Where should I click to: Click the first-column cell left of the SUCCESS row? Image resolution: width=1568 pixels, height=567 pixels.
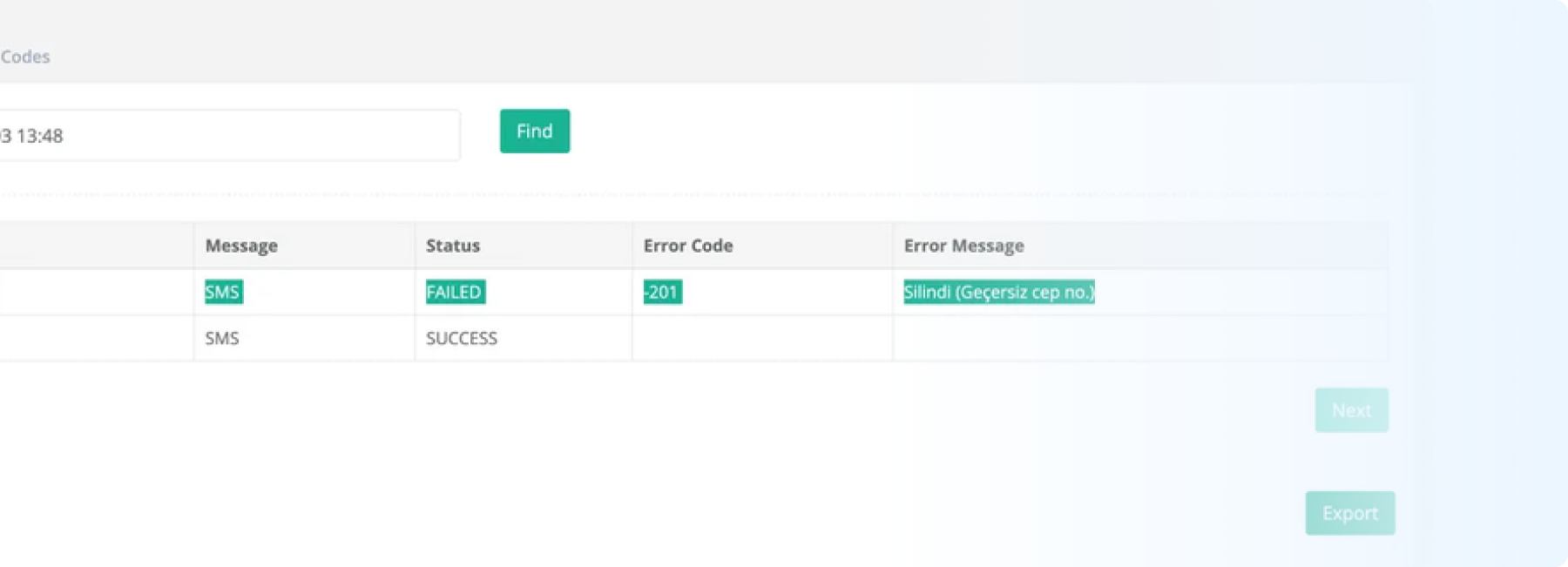(96, 338)
